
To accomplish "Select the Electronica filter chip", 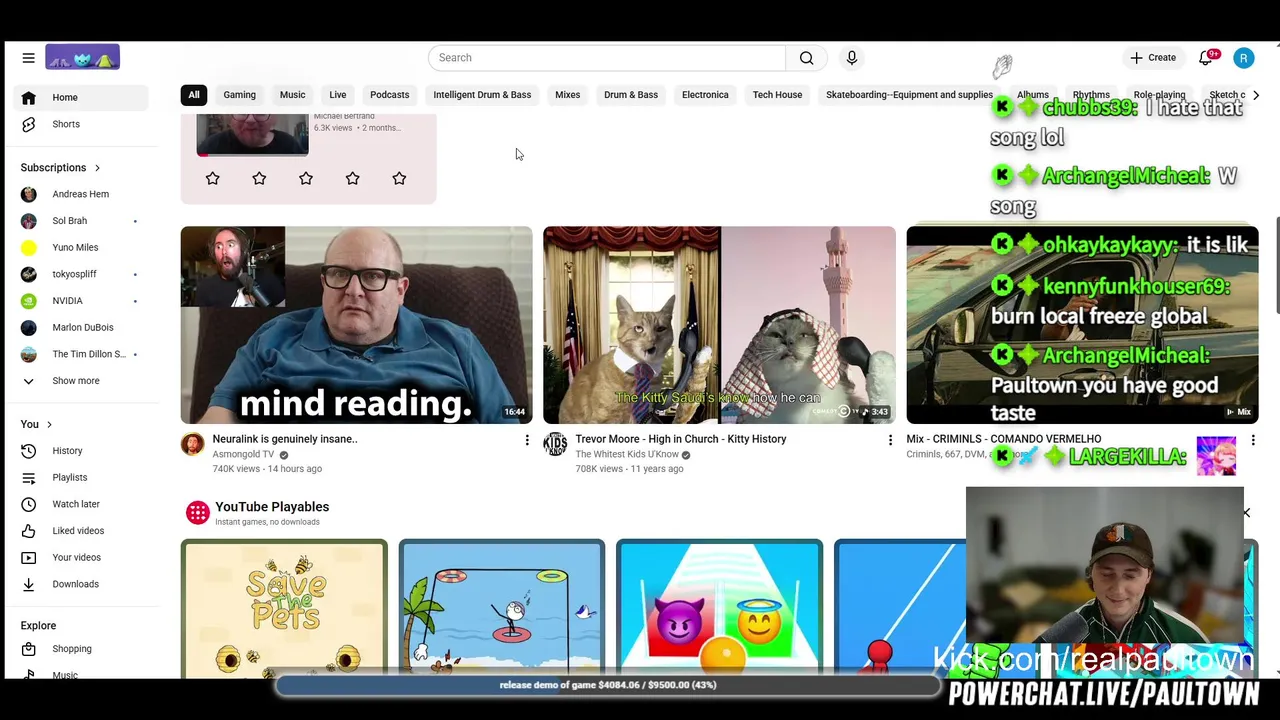I will (x=705, y=95).
